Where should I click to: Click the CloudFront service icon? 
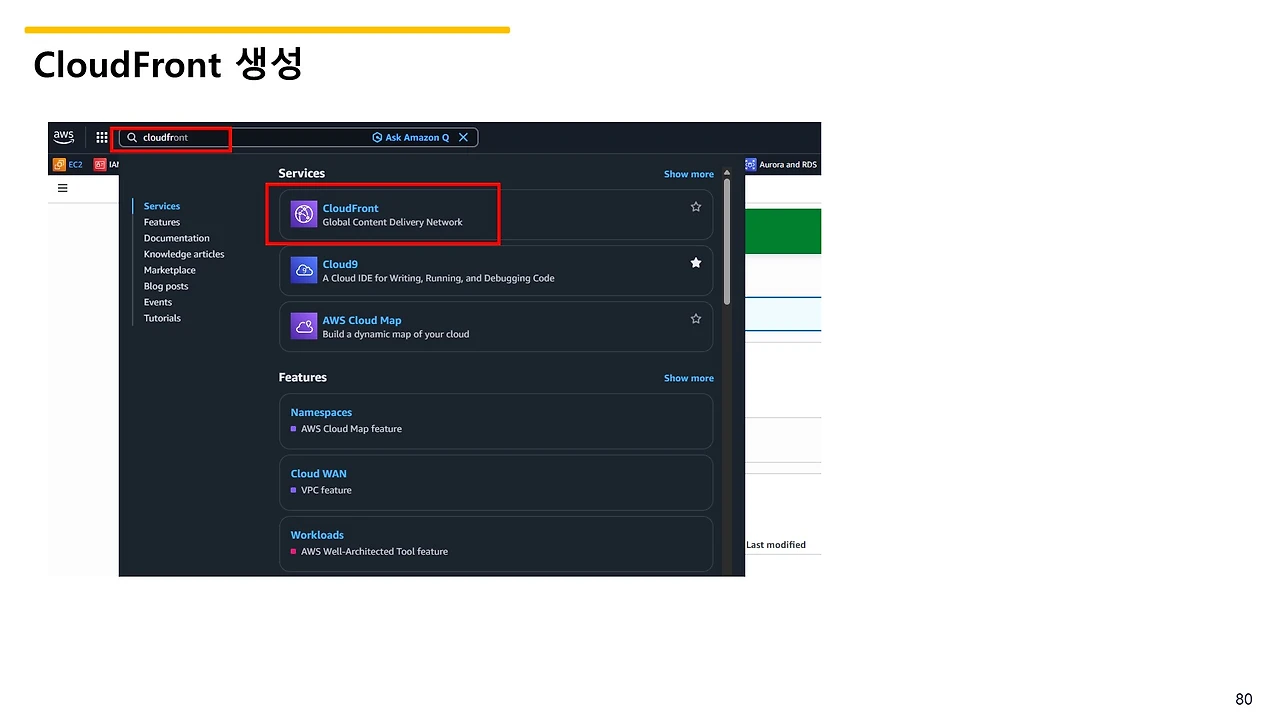pos(304,214)
